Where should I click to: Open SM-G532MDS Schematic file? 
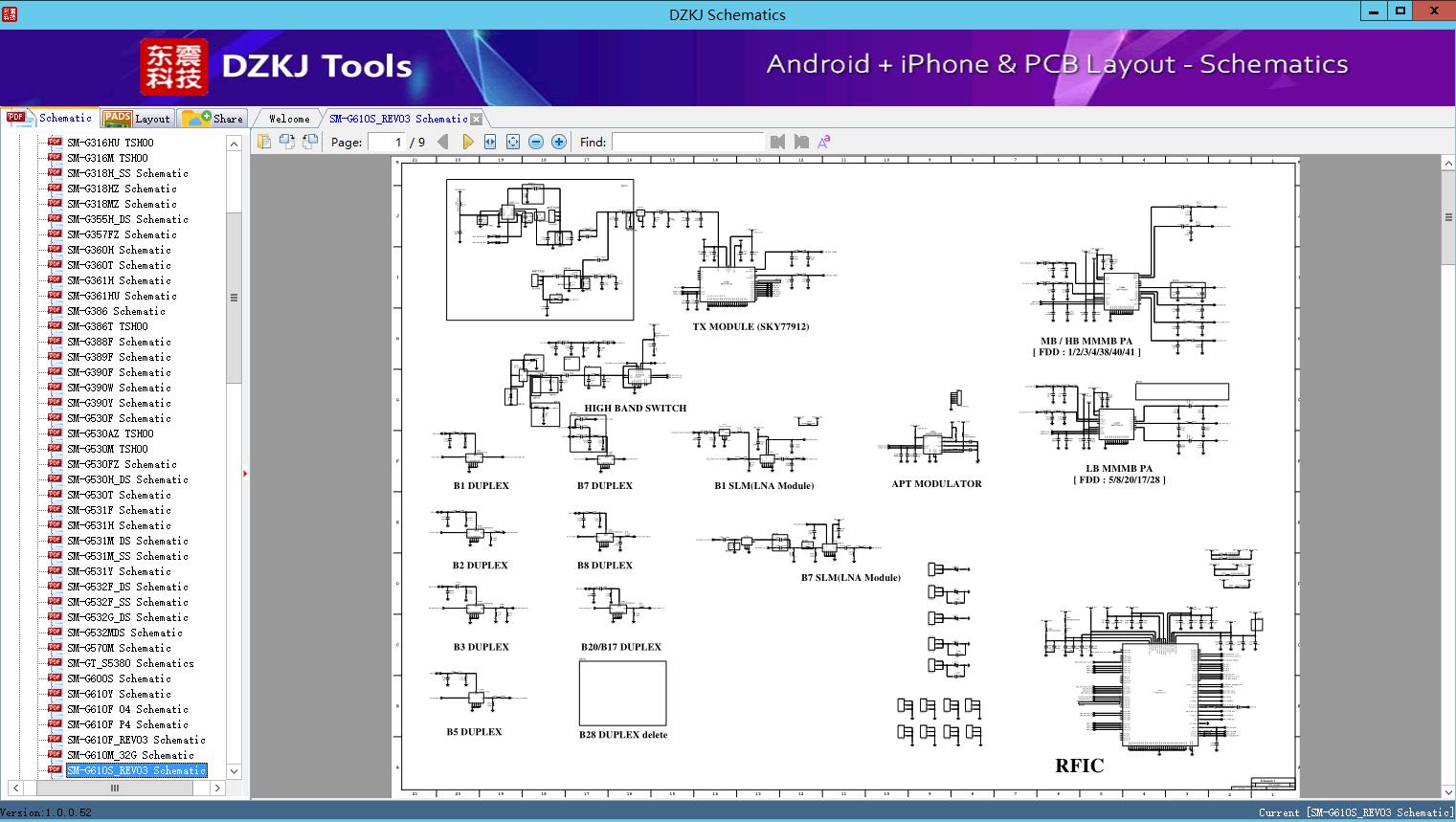tap(124, 633)
